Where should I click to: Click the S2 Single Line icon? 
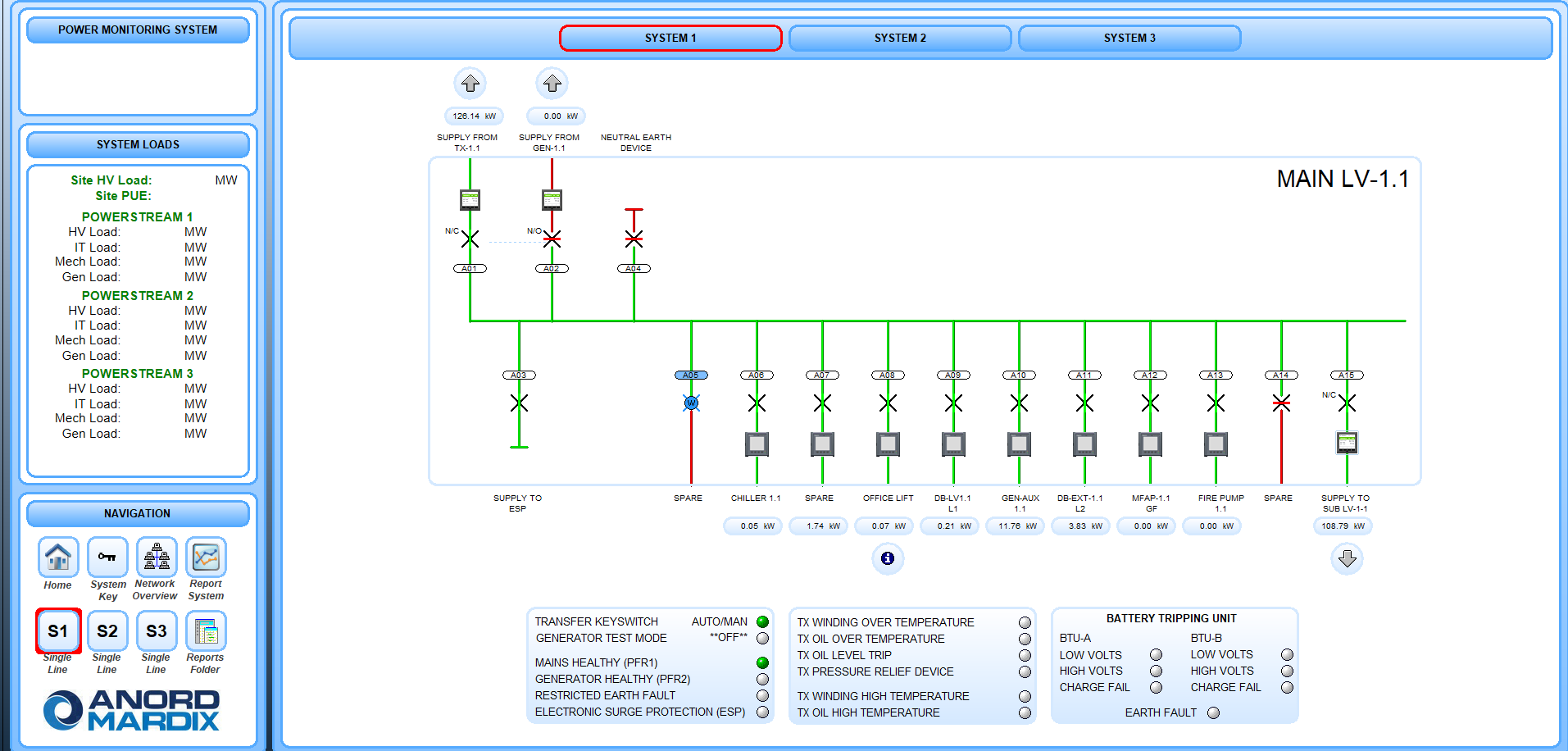(x=107, y=631)
